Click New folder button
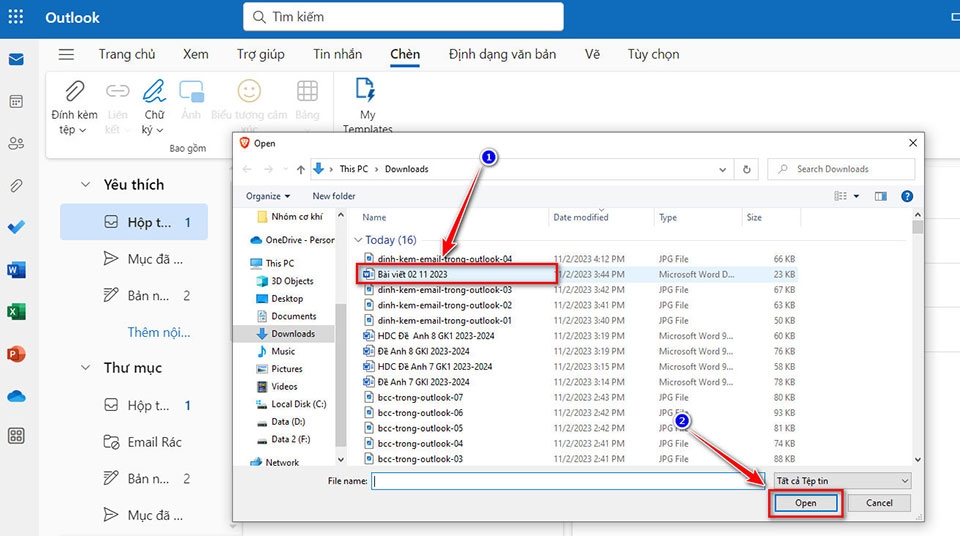Screen dimensions: 960x536 (x=334, y=196)
